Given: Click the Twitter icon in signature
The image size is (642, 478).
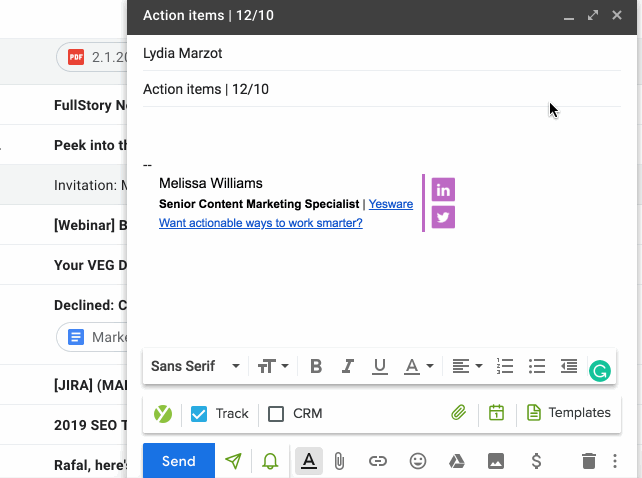Looking at the screenshot, I should pyautogui.click(x=443, y=216).
